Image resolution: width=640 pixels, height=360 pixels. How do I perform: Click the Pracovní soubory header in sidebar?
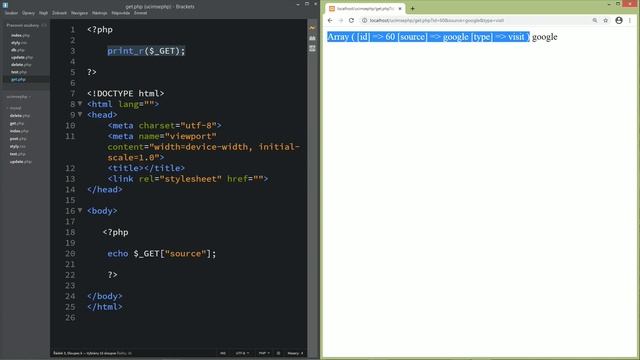pyautogui.click(x=22, y=25)
